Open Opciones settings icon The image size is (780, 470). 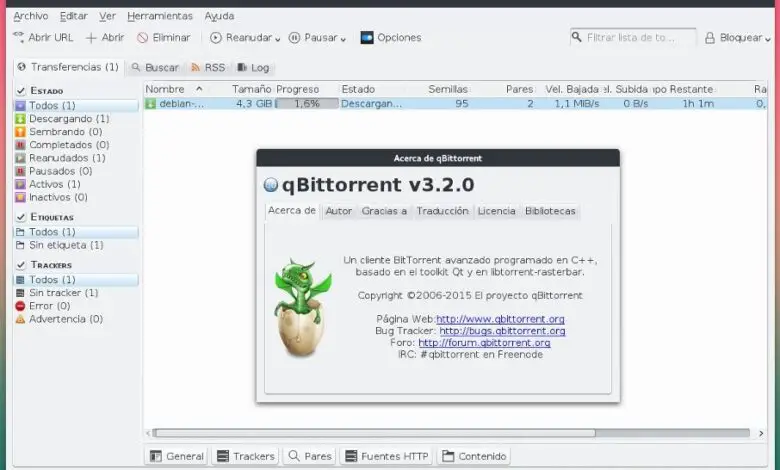pyautogui.click(x=367, y=38)
